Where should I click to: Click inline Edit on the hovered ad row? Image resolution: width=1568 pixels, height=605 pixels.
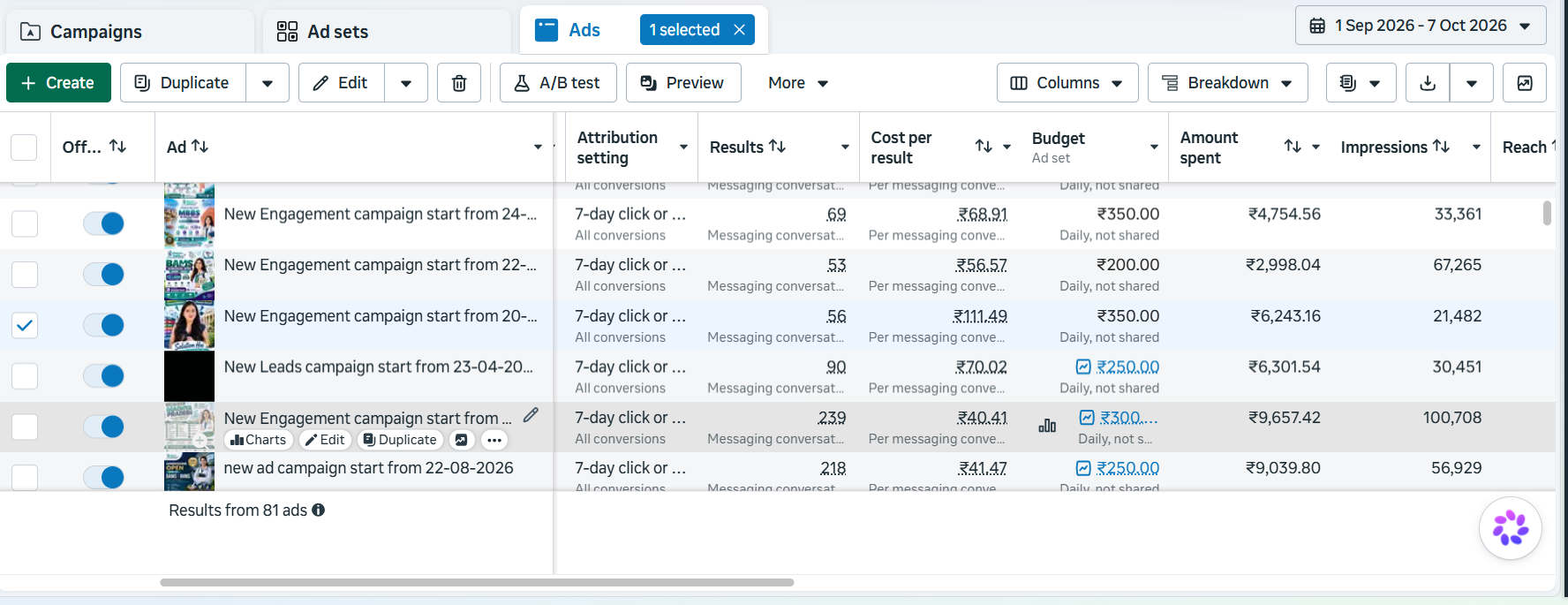[x=325, y=440]
